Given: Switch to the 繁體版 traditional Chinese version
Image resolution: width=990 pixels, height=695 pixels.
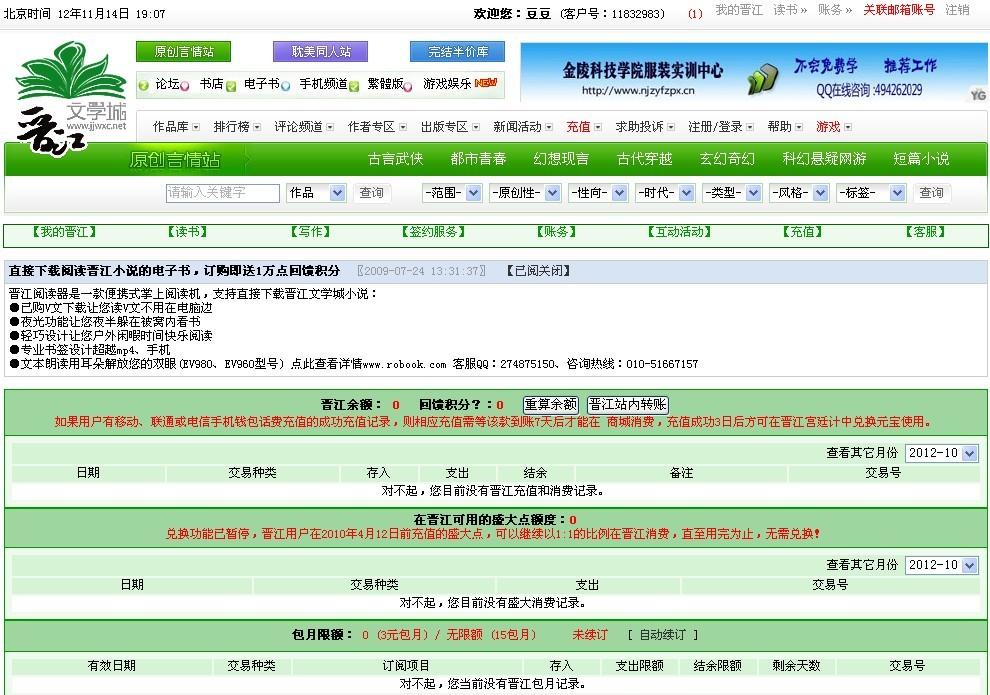Looking at the screenshot, I should (x=385, y=84).
